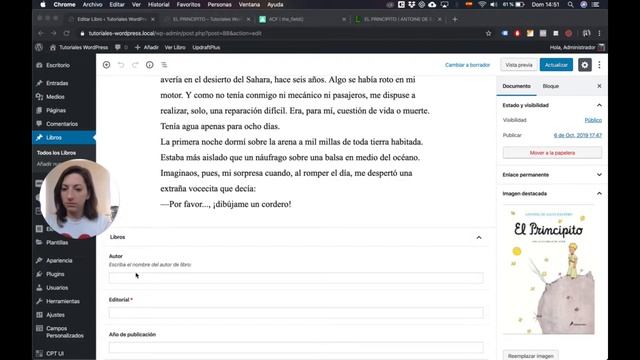Open the Apple menu
This screenshot has width=640, height=360.
pos(43,4)
